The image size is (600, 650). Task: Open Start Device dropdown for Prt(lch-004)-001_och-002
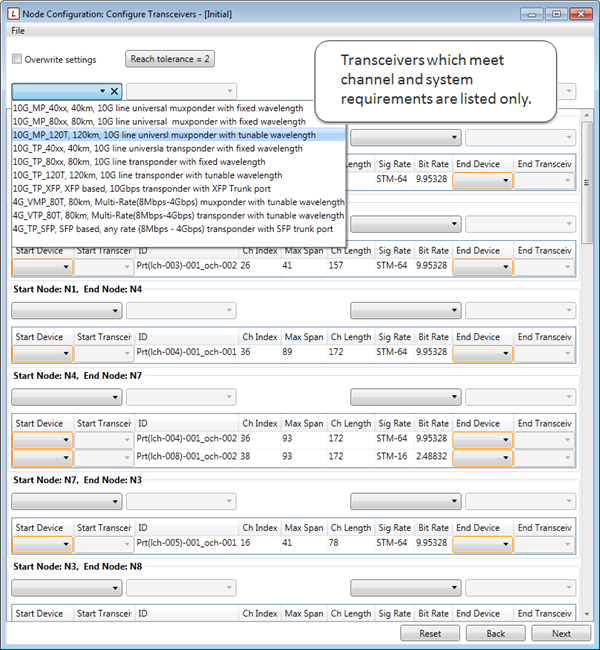(x=43, y=440)
